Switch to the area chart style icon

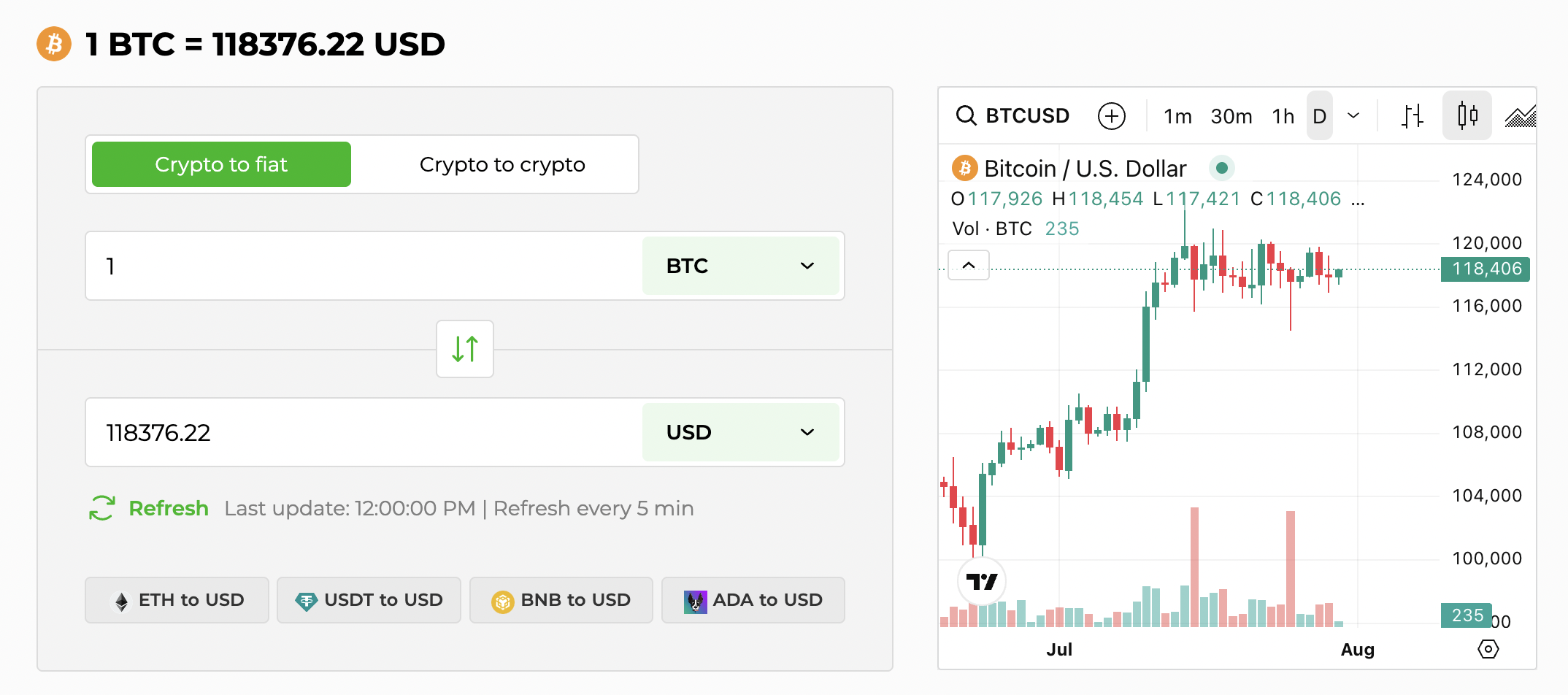coord(1520,115)
